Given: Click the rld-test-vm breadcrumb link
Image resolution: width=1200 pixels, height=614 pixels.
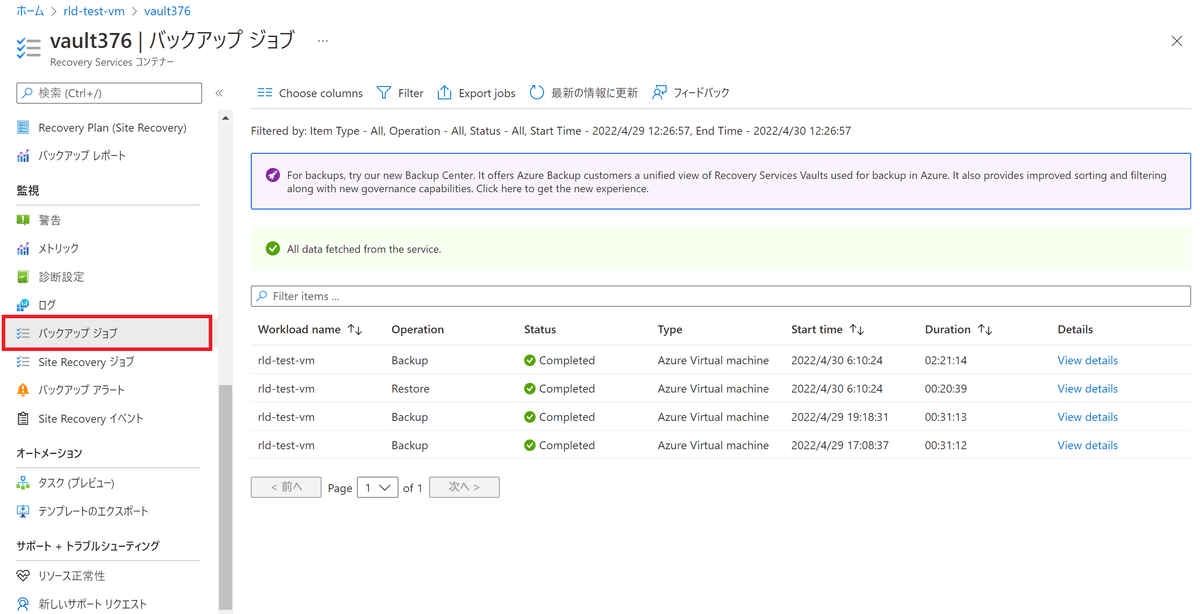Looking at the screenshot, I should [93, 11].
